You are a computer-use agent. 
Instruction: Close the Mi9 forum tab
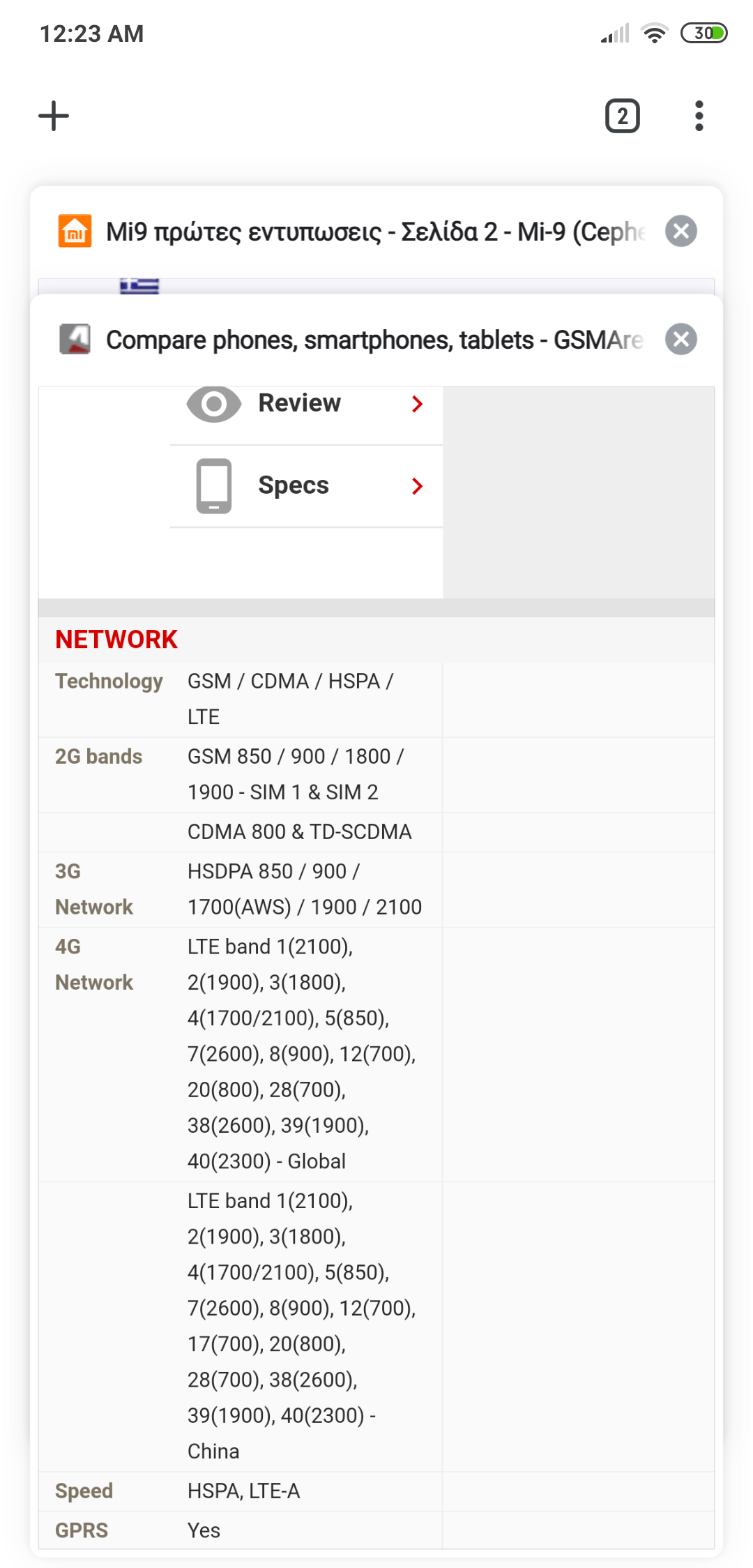coord(680,231)
